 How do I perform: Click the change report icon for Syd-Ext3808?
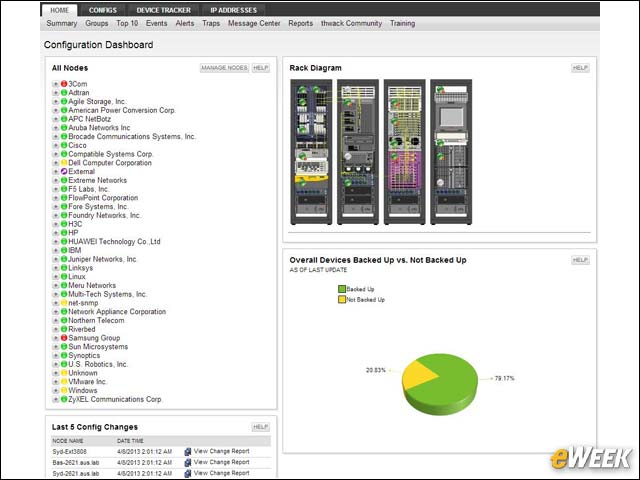(x=188, y=451)
